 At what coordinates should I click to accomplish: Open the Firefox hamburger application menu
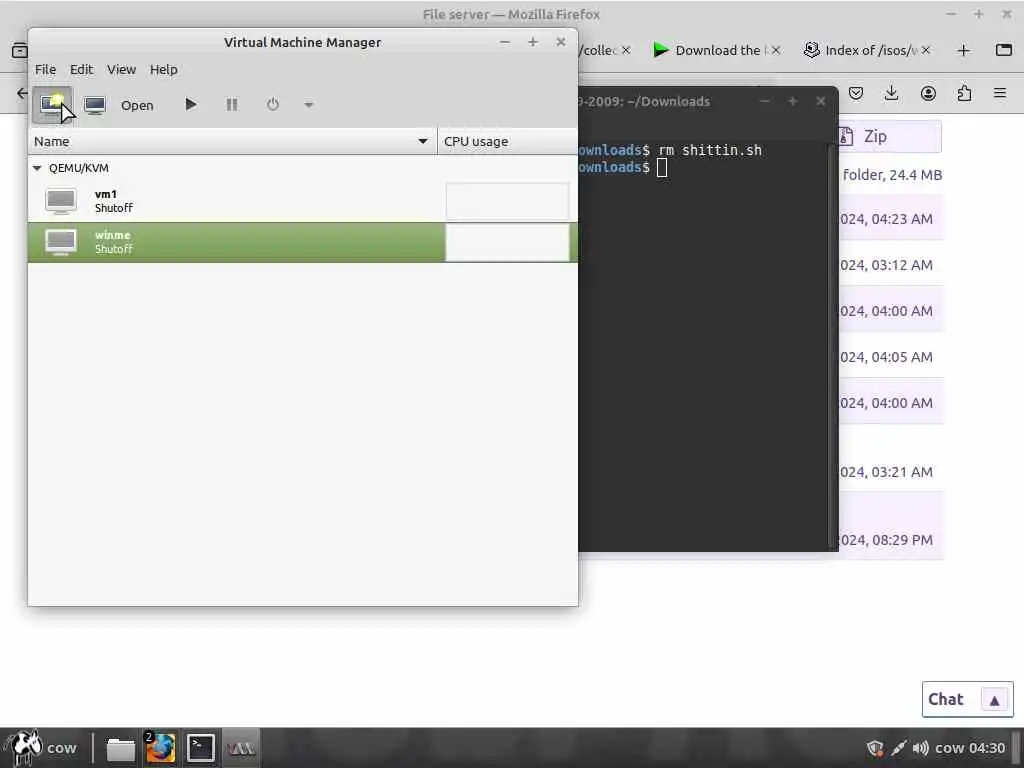tap(1000, 93)
